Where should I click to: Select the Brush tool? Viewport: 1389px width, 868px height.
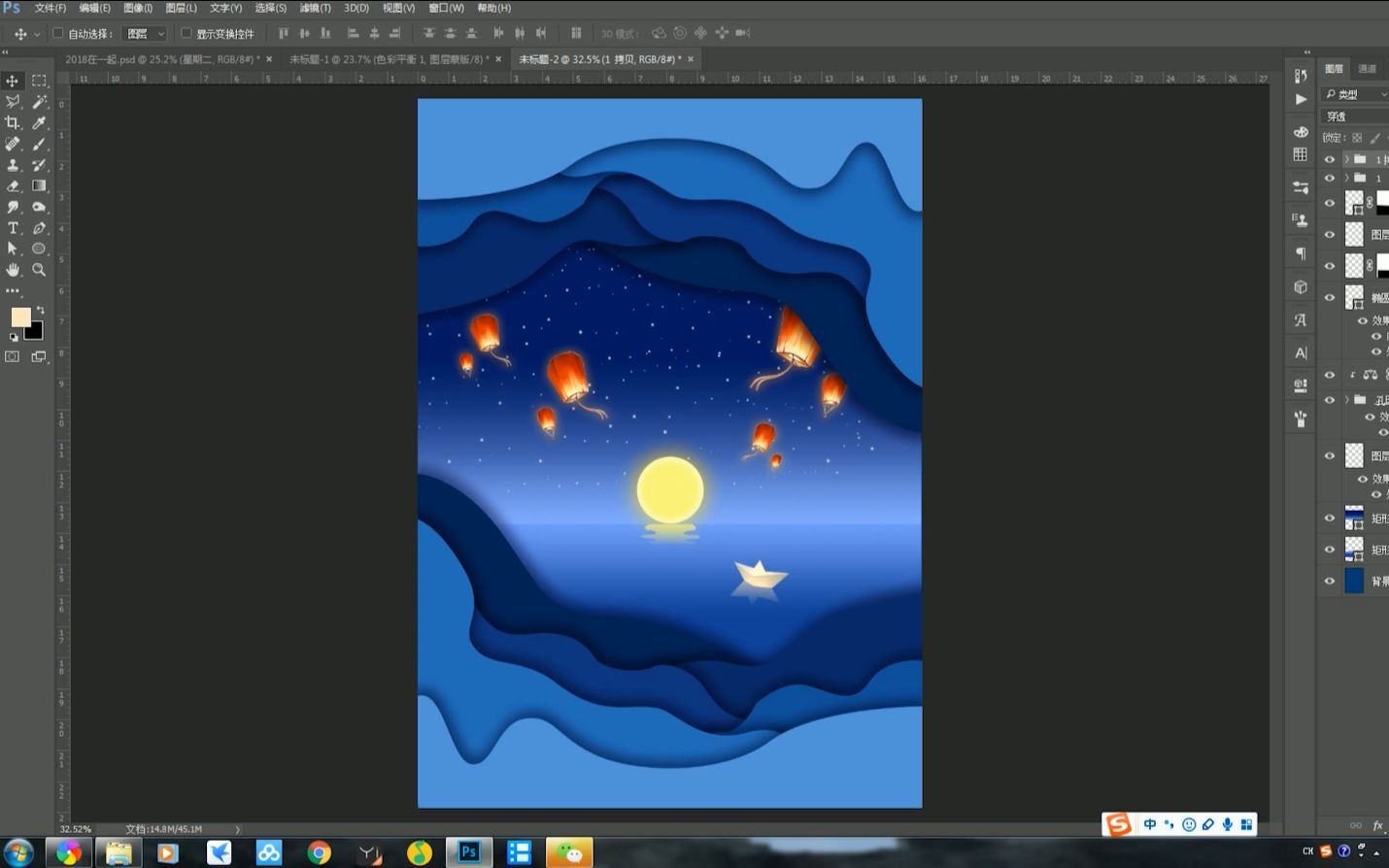pos(39,144)
